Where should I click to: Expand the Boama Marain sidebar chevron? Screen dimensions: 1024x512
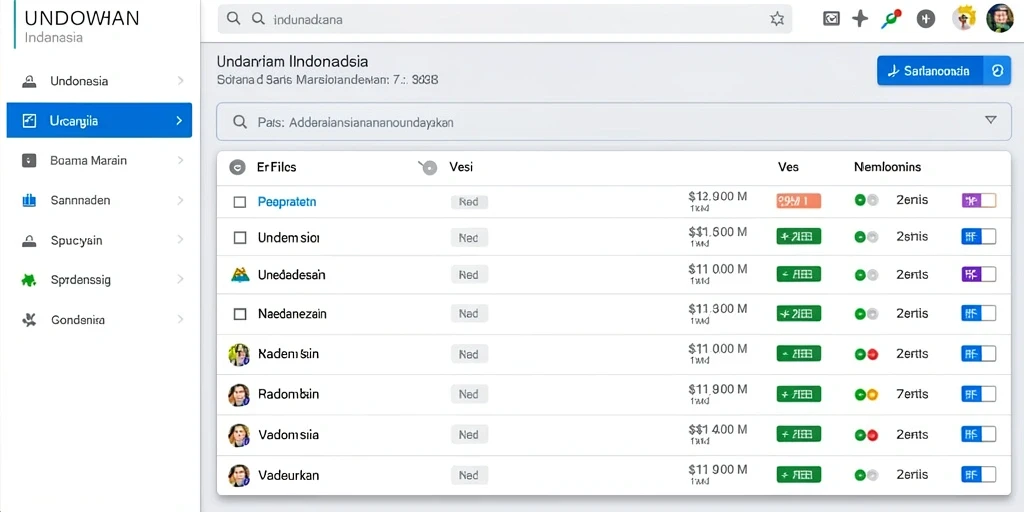[x=180, y=160]
